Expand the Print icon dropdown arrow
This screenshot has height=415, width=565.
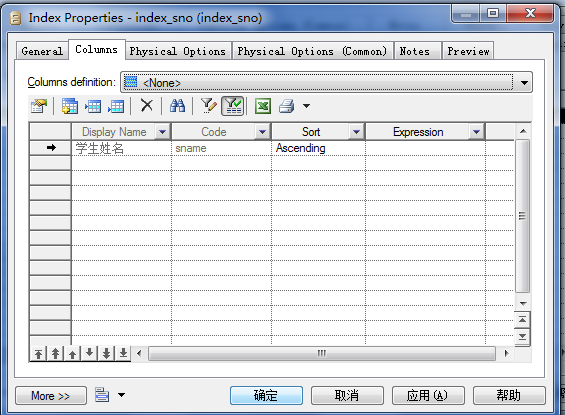pyautogui.click(x=306, y=106)
